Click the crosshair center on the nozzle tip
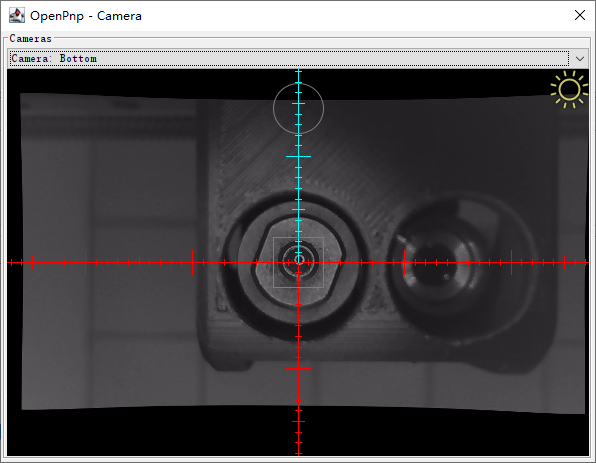 (x=299, y=262)
